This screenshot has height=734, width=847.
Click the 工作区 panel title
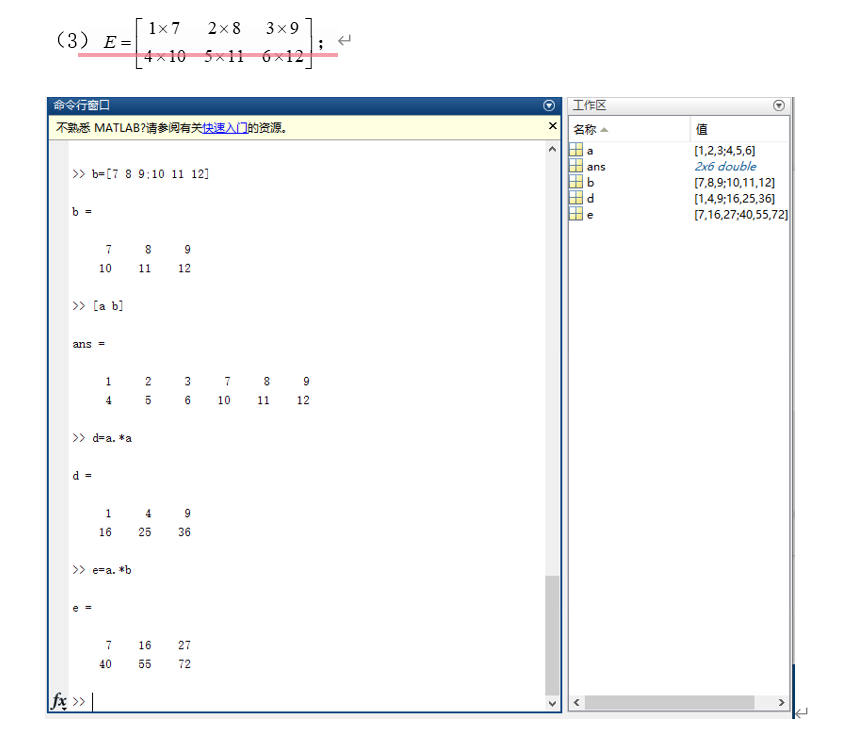click(x=589, y=105)
